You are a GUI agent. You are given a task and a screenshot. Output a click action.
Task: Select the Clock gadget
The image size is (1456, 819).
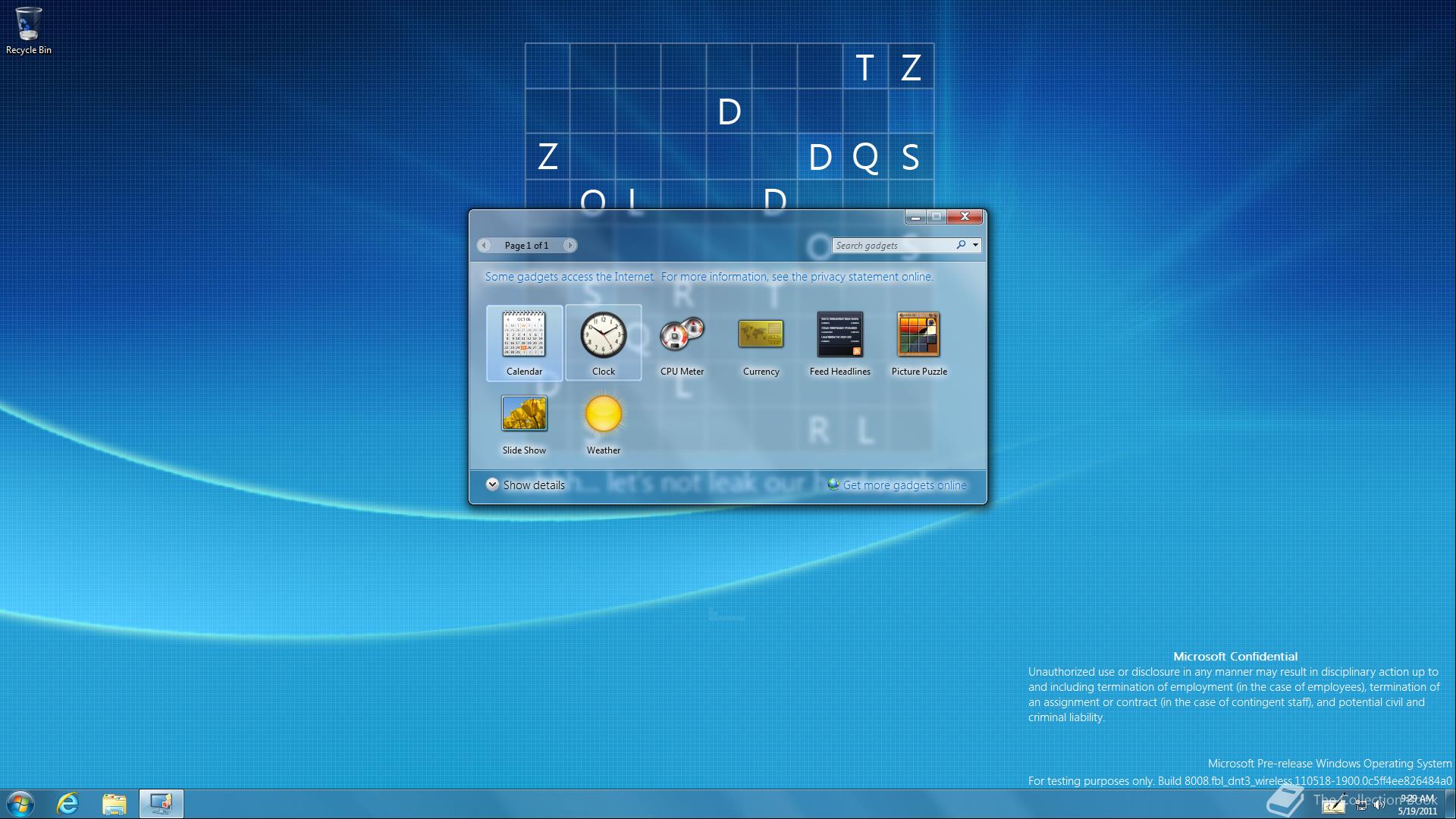pyautogui.click(x=603, y=334)
